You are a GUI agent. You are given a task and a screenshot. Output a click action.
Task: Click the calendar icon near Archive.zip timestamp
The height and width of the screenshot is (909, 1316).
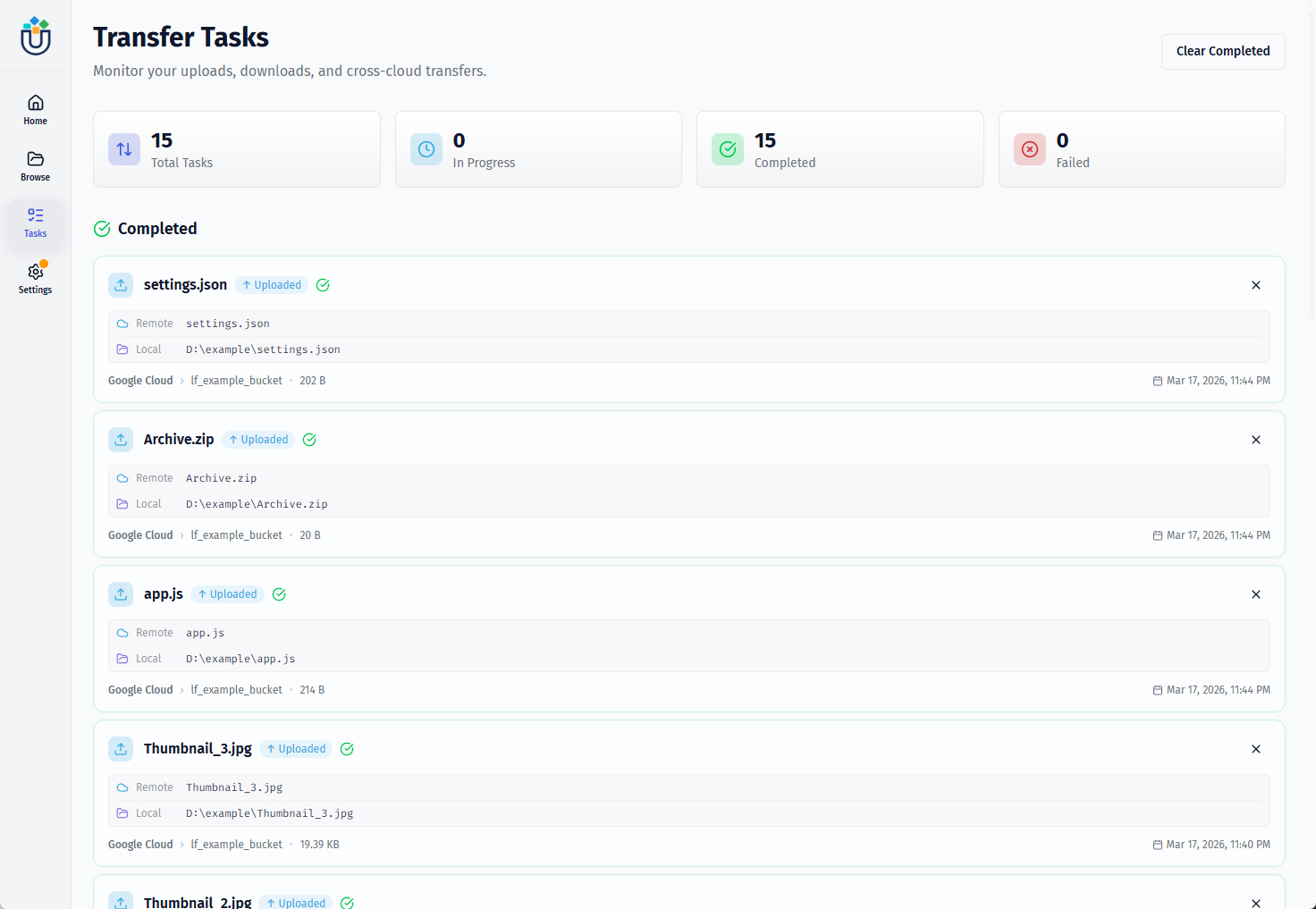click(x=1157, y=534)
